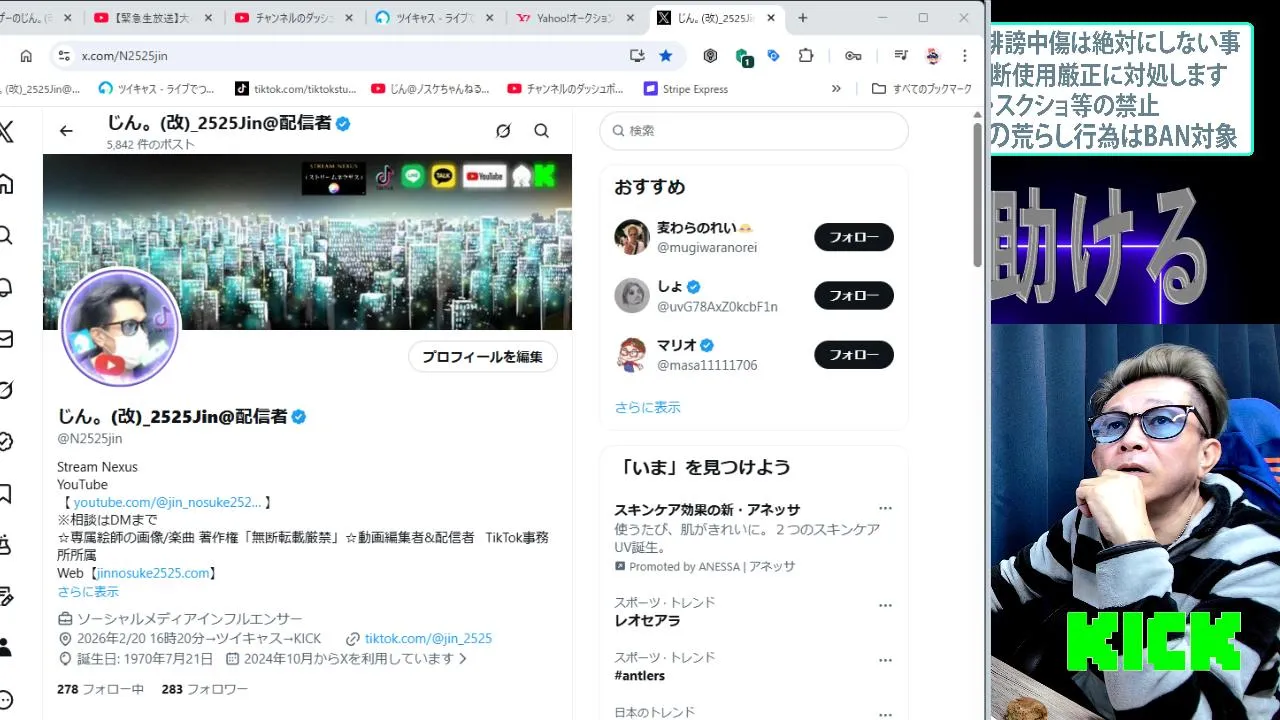Open tiktok.com/tiktokstu... bookmark
The image size is (1280, 720).
tap(295, 89)
